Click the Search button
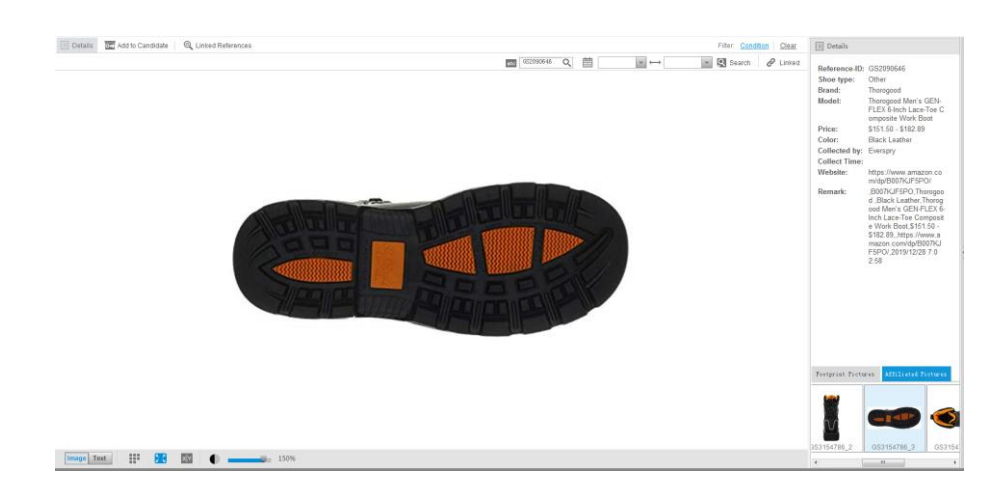This screenshot has width=990, height=494. (733, 63)
